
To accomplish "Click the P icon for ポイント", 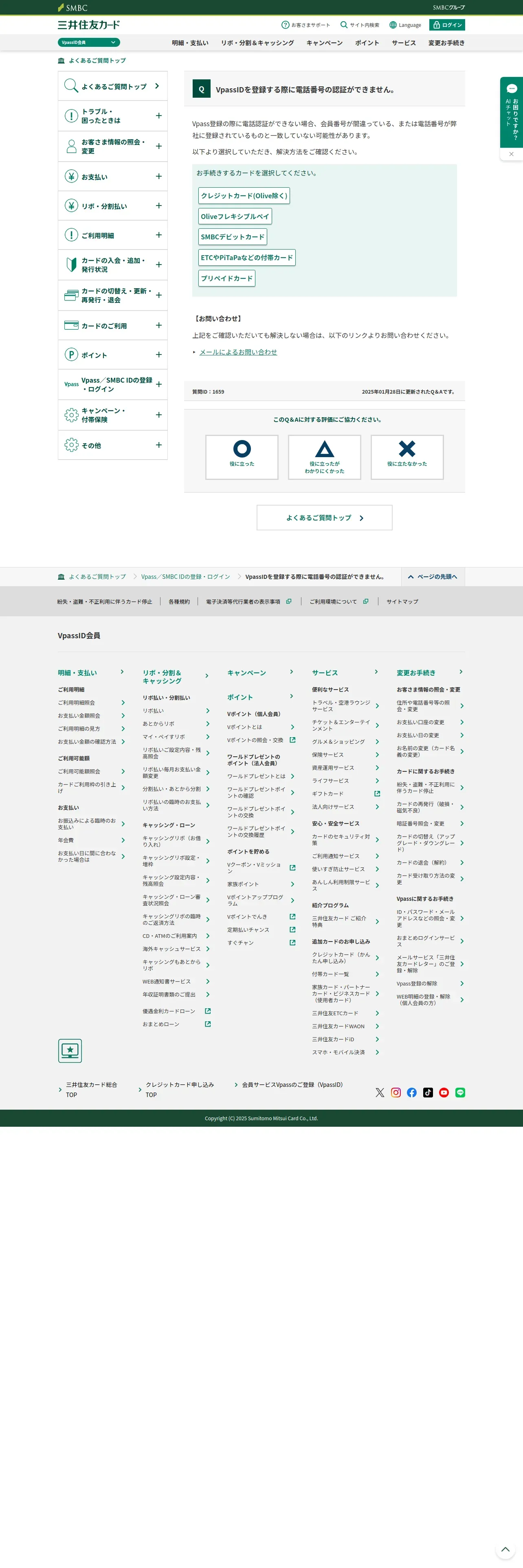I will (71, 355).
